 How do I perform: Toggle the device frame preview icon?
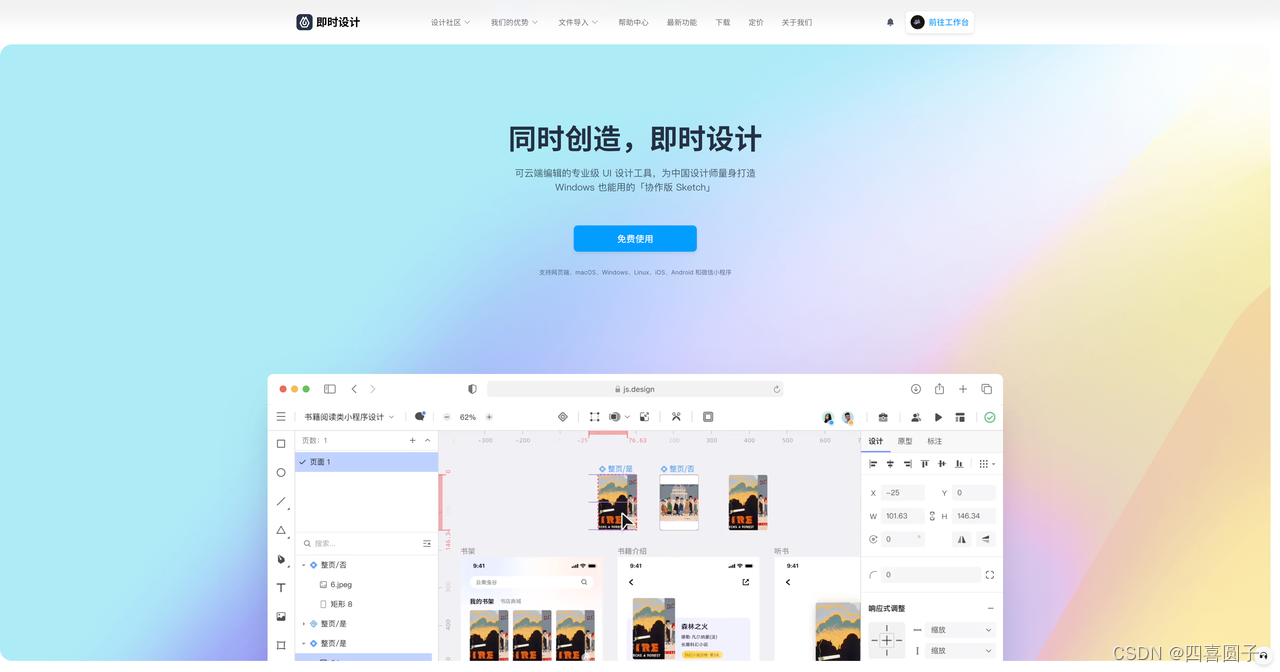tap(708, 417)
